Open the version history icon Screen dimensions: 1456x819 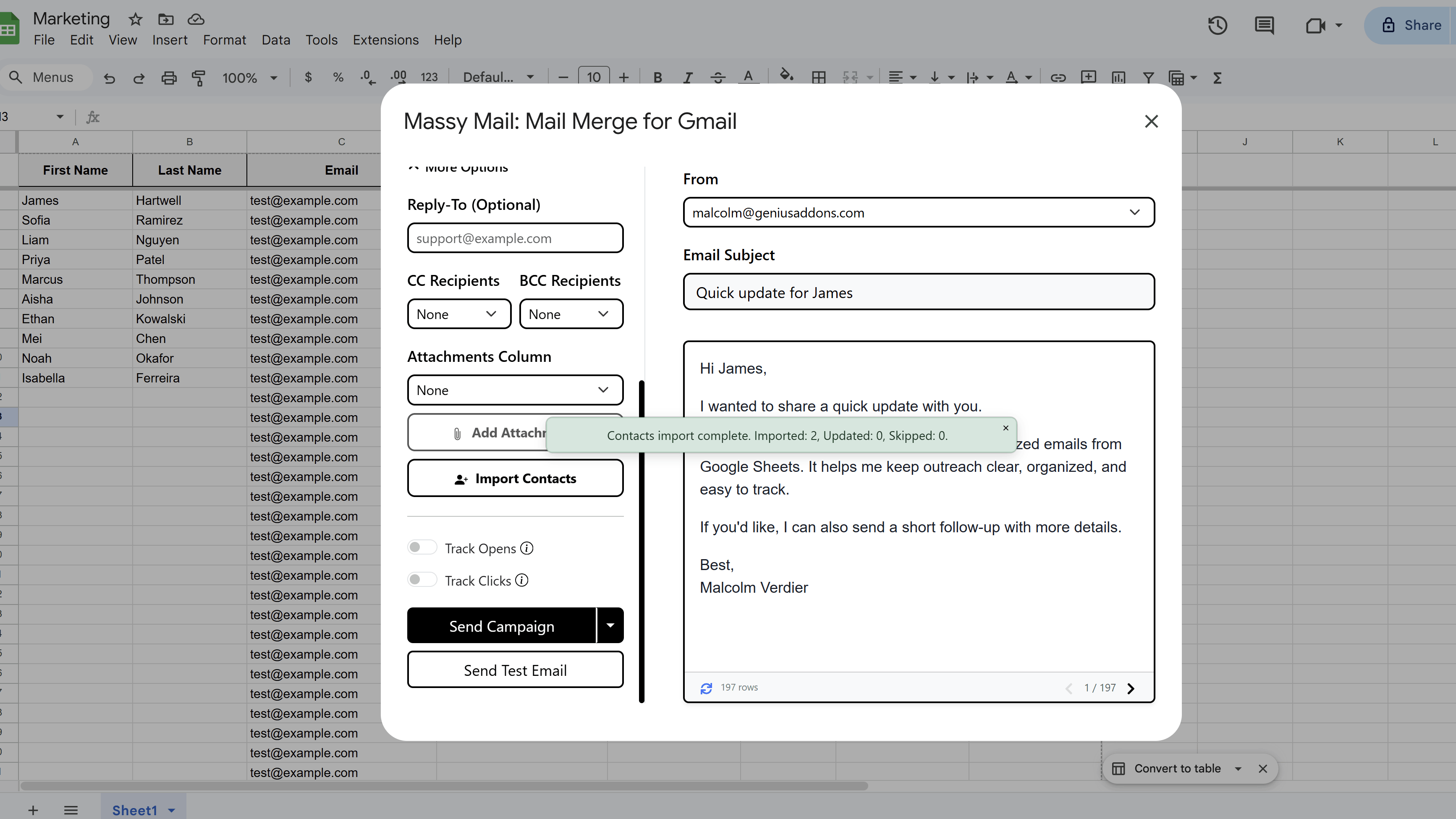click(1218, 26)
